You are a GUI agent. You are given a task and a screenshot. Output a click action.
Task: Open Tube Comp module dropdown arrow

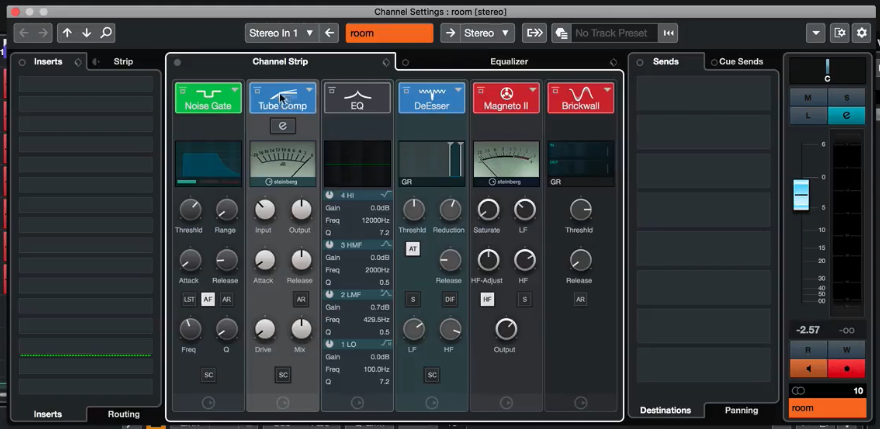(309, 90)
